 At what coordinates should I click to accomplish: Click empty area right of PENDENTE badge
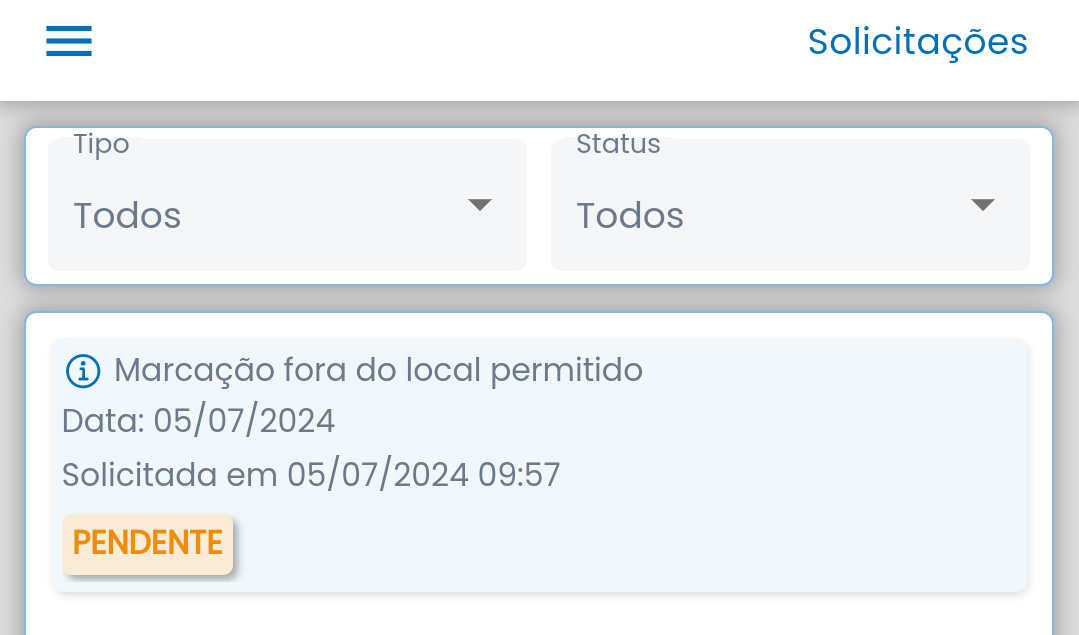tap(620, 545)
